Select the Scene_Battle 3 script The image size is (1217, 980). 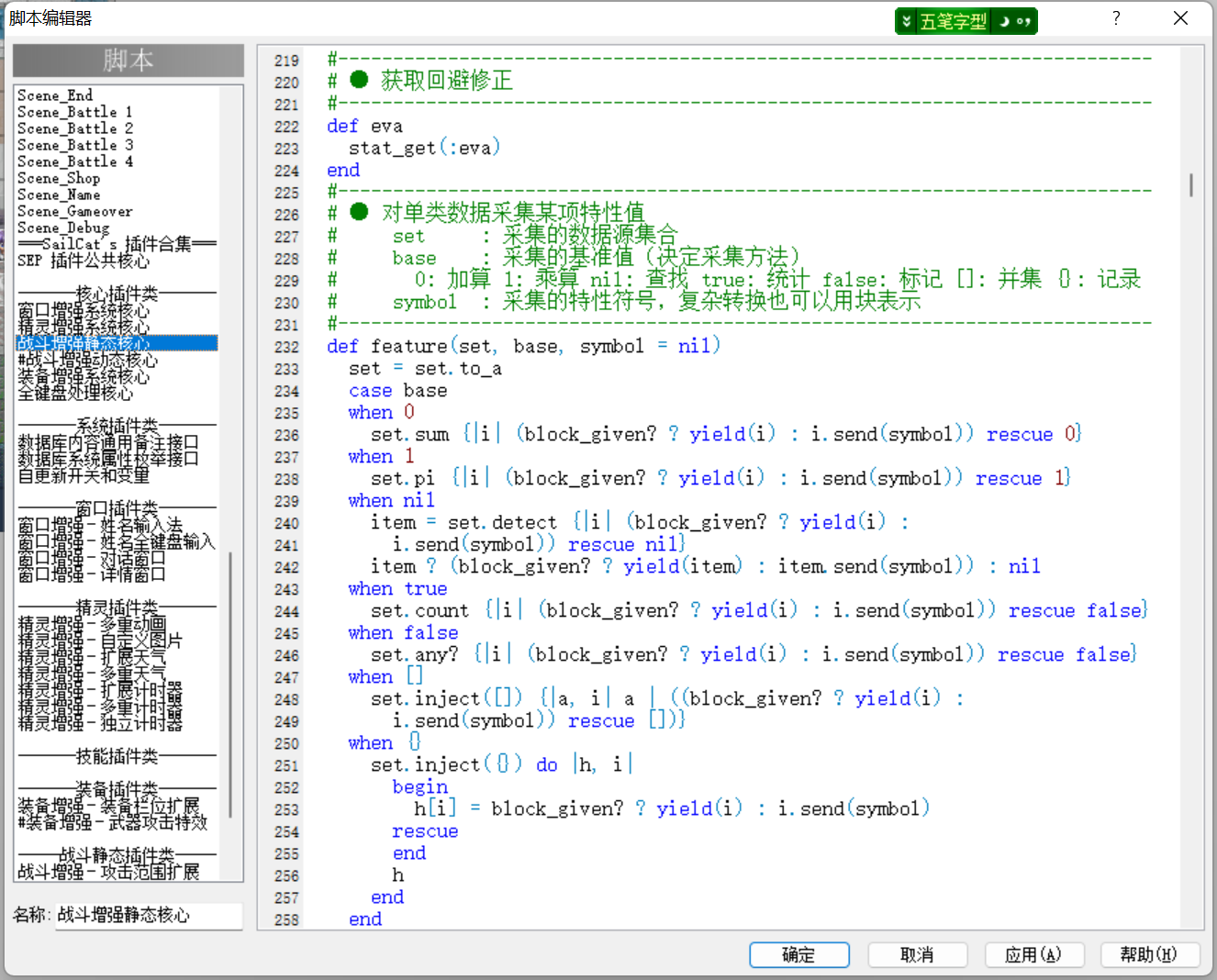(x=75, y=145)
